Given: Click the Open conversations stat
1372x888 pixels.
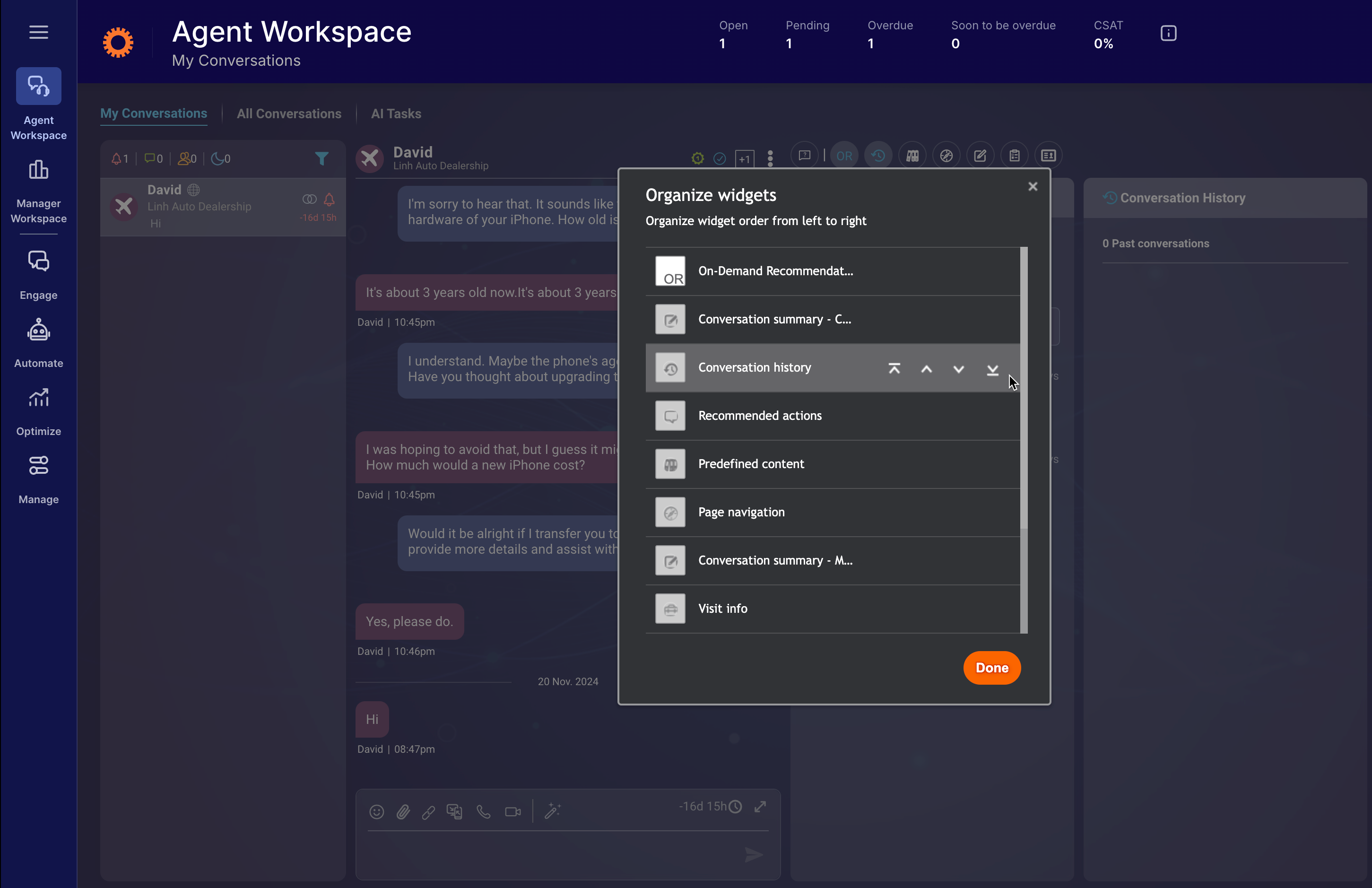Looking at the screenshot, I should point(733,35).
